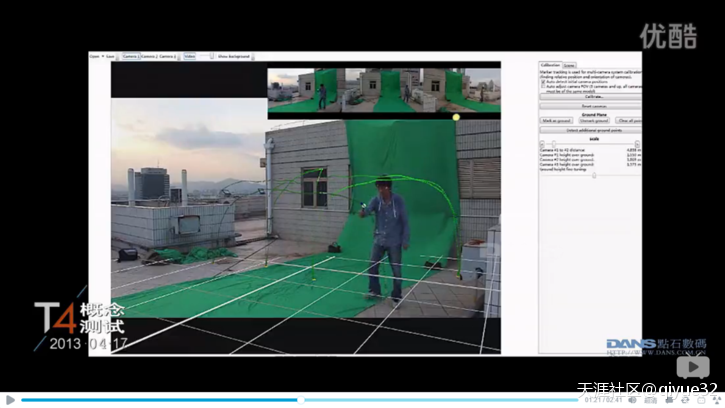Click the Mark as ground button

[x=557, y=120]
